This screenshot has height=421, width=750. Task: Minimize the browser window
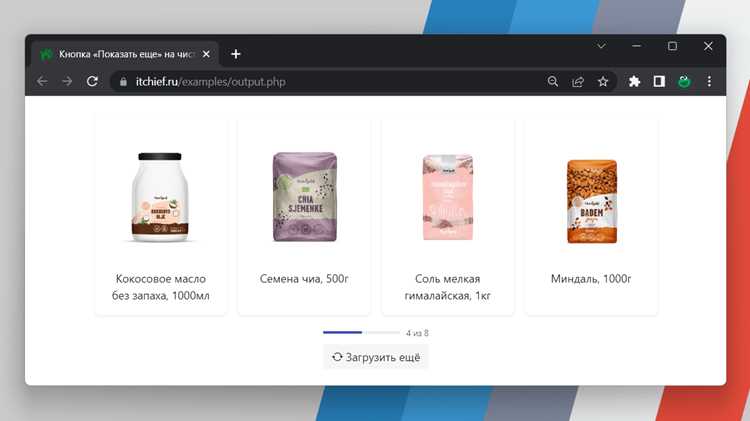click(x=636, y=46)
